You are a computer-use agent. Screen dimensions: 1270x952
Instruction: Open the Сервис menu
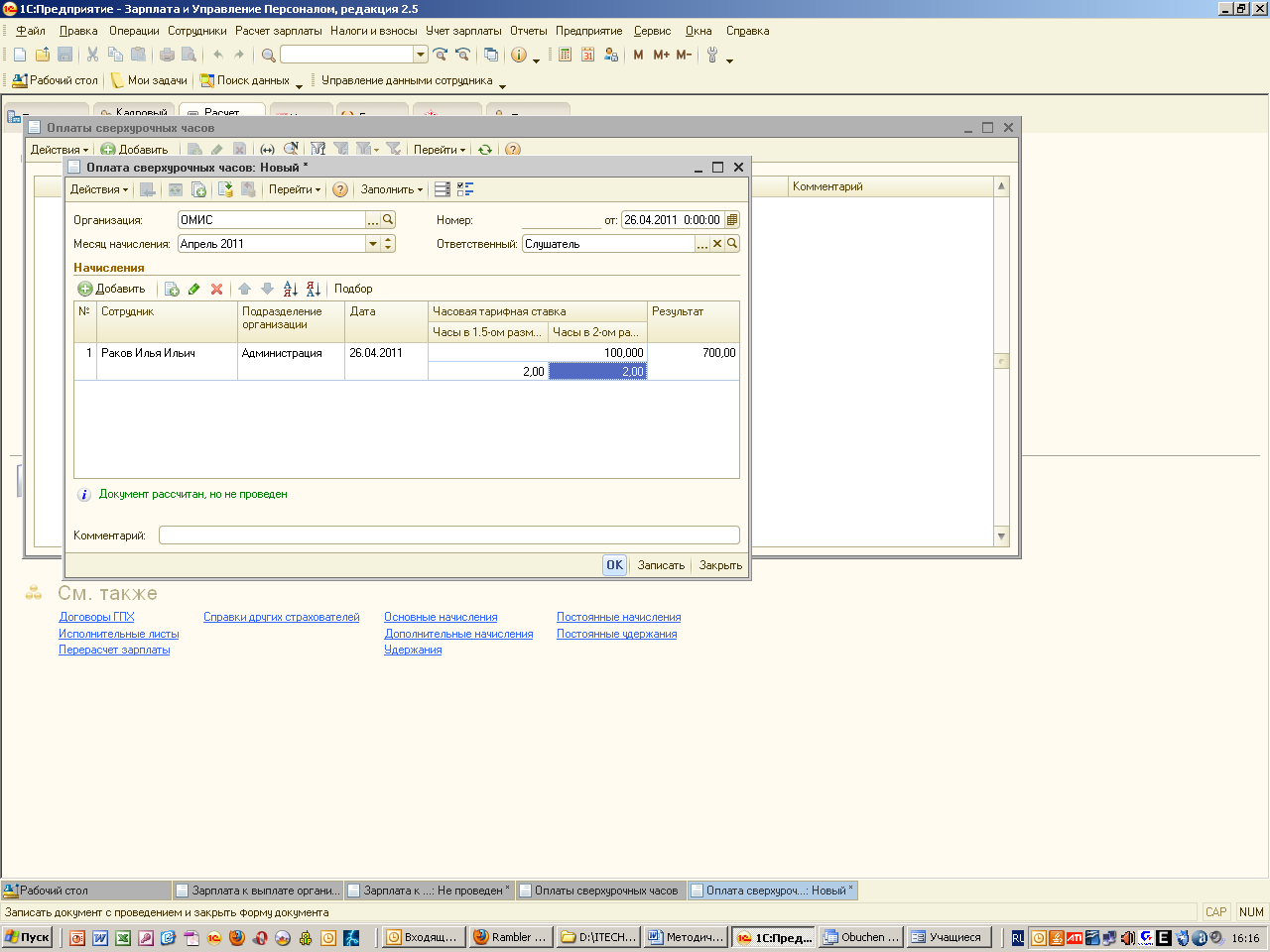tap(653, 31)
